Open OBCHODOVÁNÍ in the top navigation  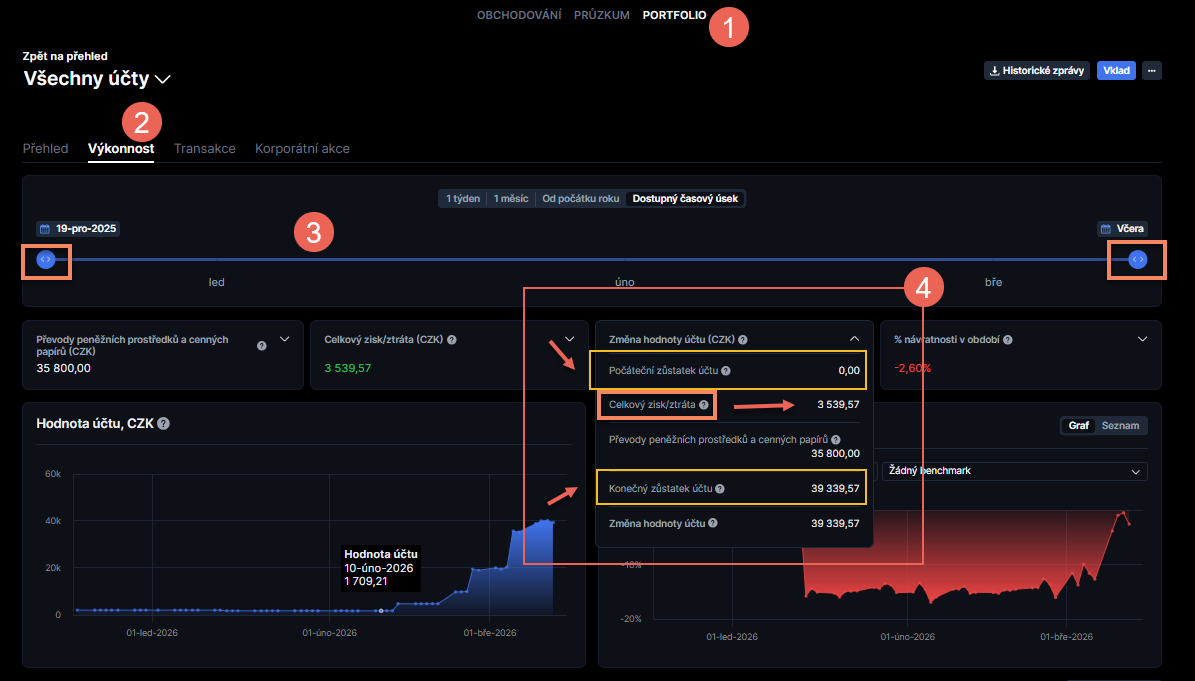(x=519, y=16)
